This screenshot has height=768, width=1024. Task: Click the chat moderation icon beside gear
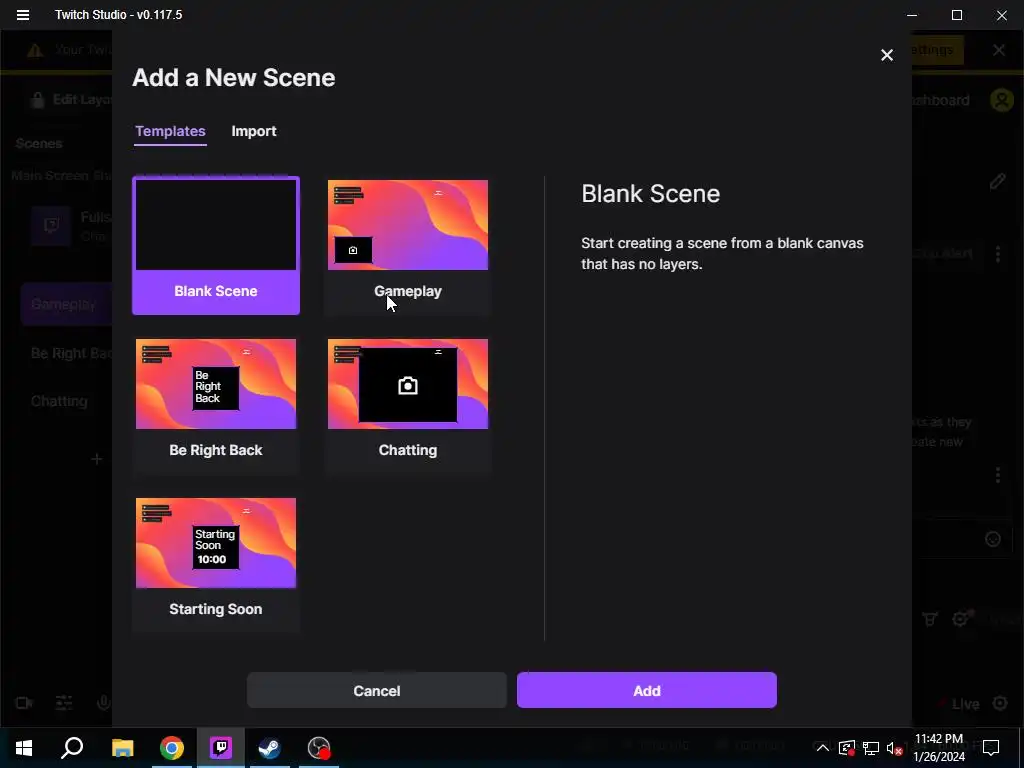coord(930,618)
